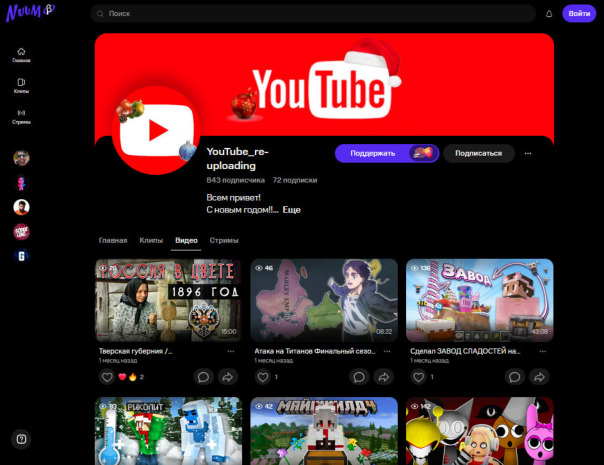Image resolution: width=604 pixels, height=465 pixels.
Task: Click the Поддержать support button
Action: click(x=387, y=153)
